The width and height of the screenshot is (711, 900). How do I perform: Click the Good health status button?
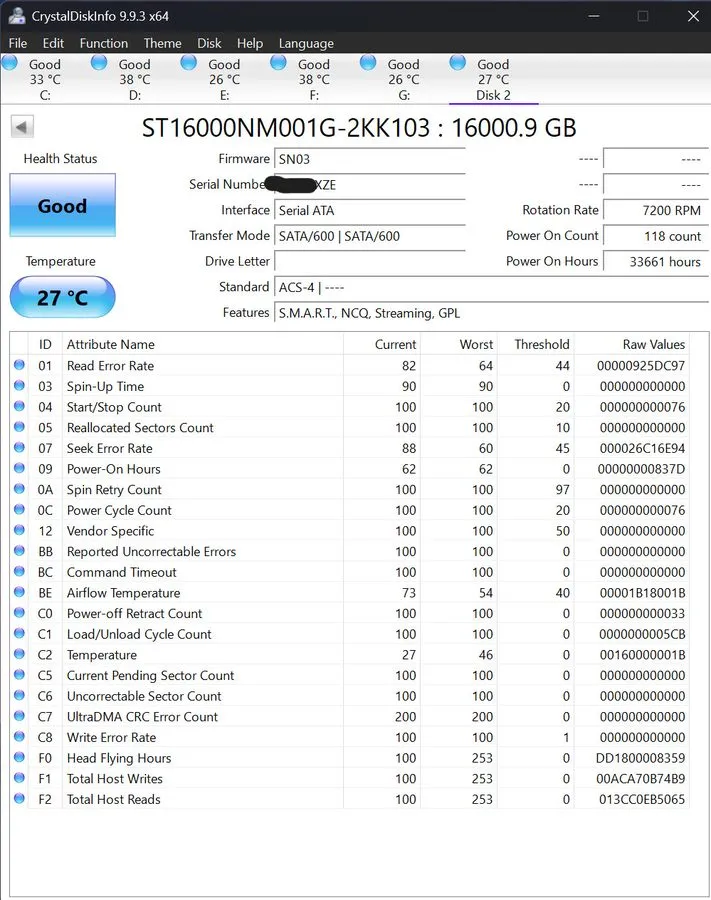coord(63,205)
